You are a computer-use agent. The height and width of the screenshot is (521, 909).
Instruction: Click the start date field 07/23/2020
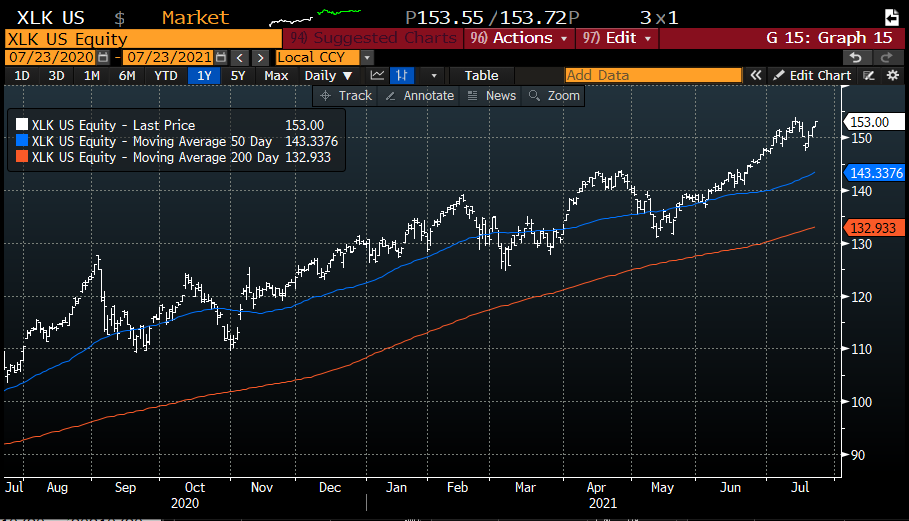tap(51, 57)
